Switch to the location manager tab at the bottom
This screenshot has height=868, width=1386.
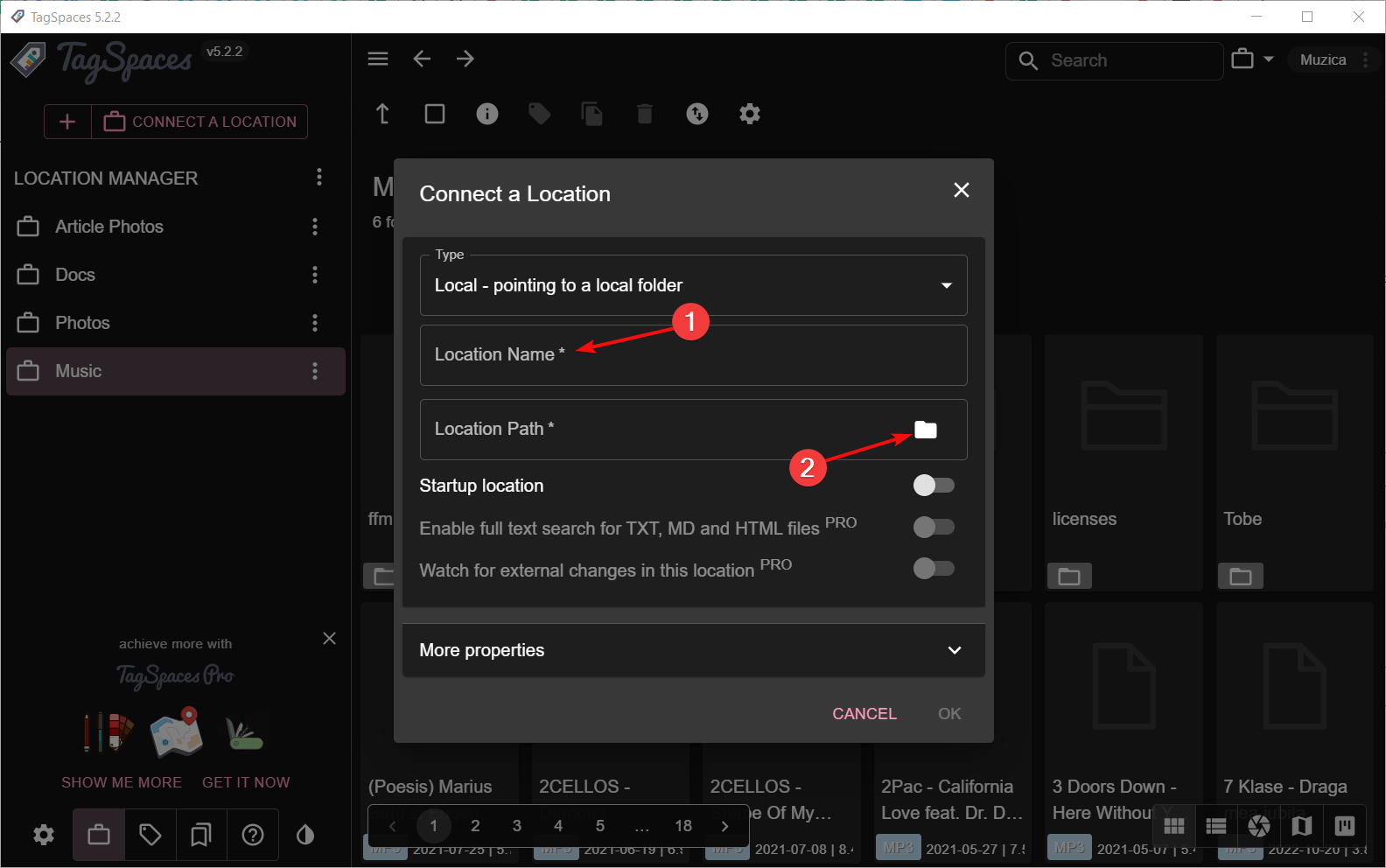coord(99,835)
